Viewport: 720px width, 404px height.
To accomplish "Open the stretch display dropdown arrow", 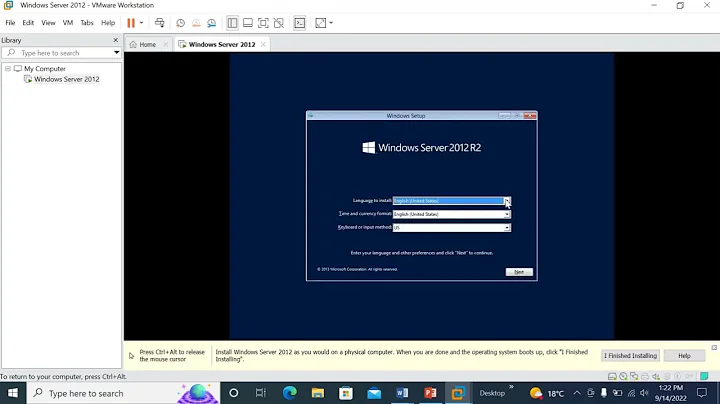I will (x=331, y=23).
